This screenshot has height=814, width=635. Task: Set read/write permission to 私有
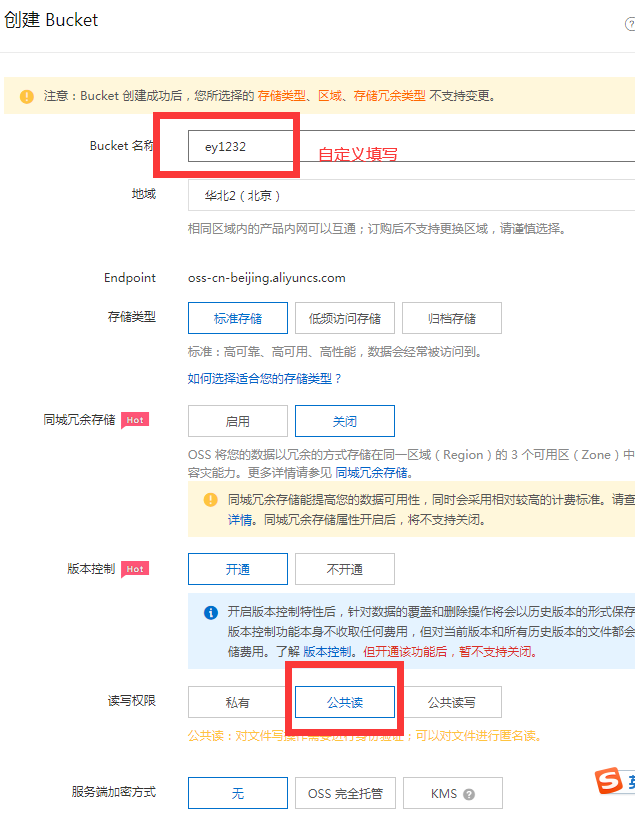pos(237,702)
